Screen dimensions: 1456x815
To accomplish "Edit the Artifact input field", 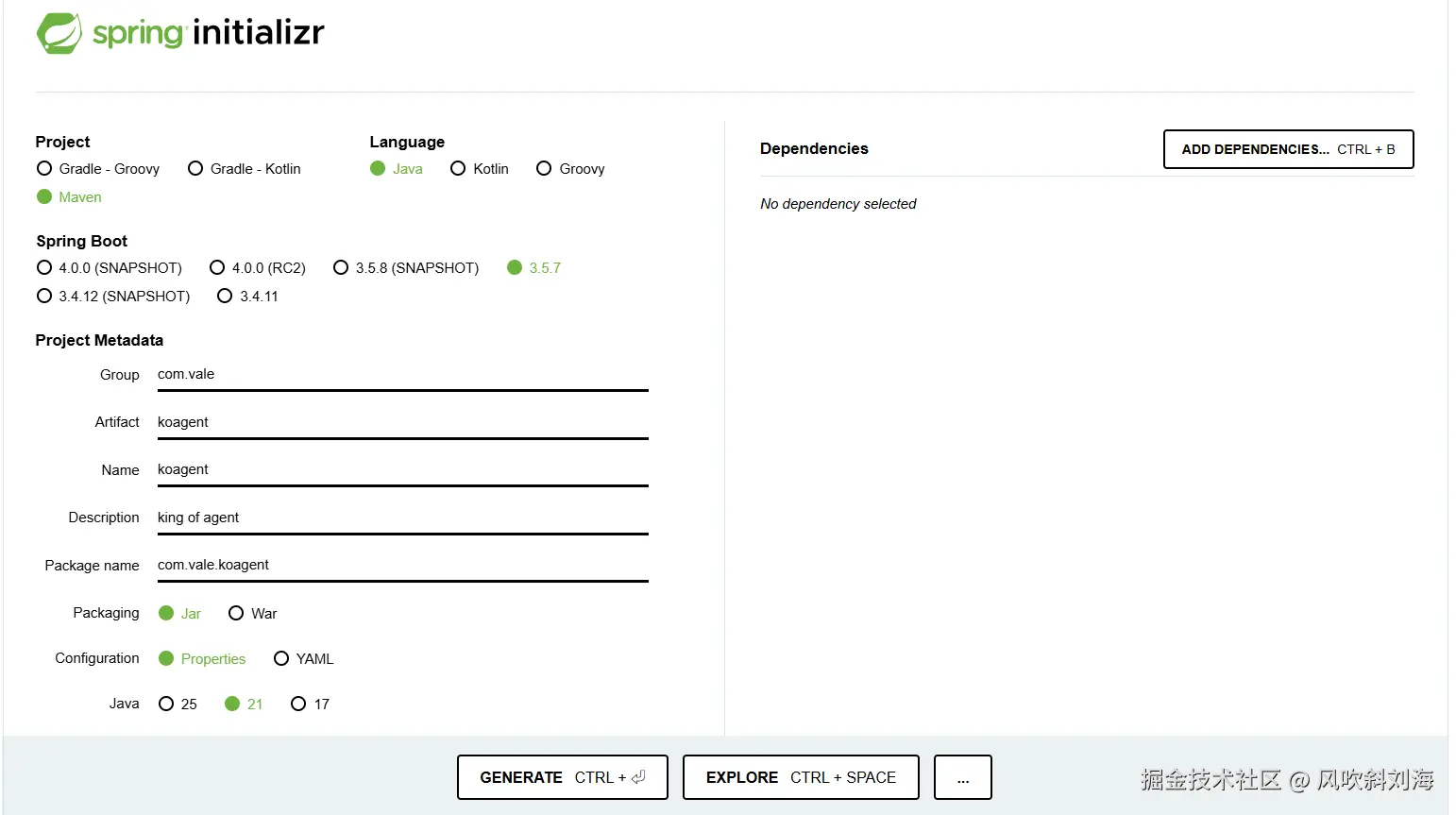I will tap(403, 422).
